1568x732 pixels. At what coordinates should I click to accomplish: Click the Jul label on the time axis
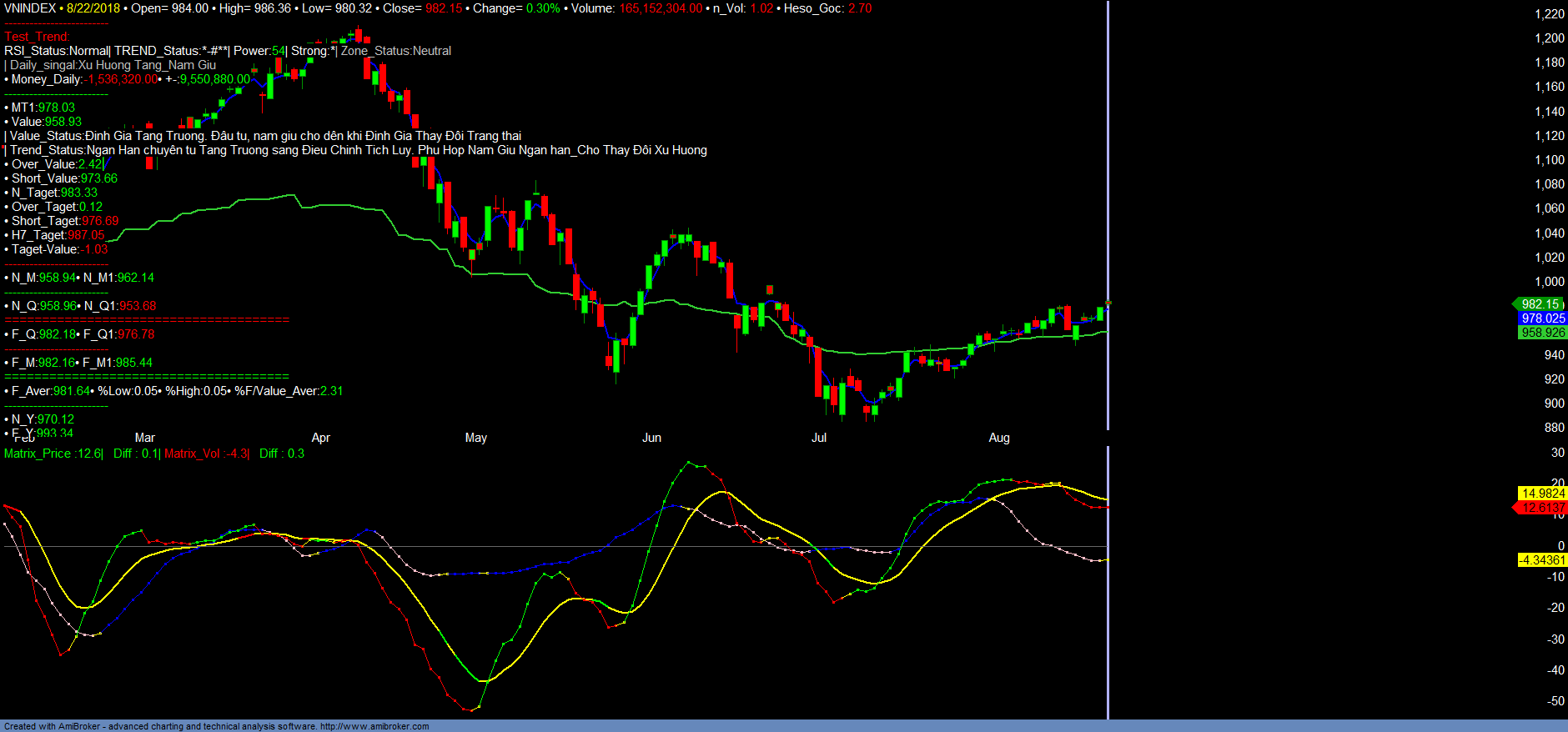[x=819, y=438]
